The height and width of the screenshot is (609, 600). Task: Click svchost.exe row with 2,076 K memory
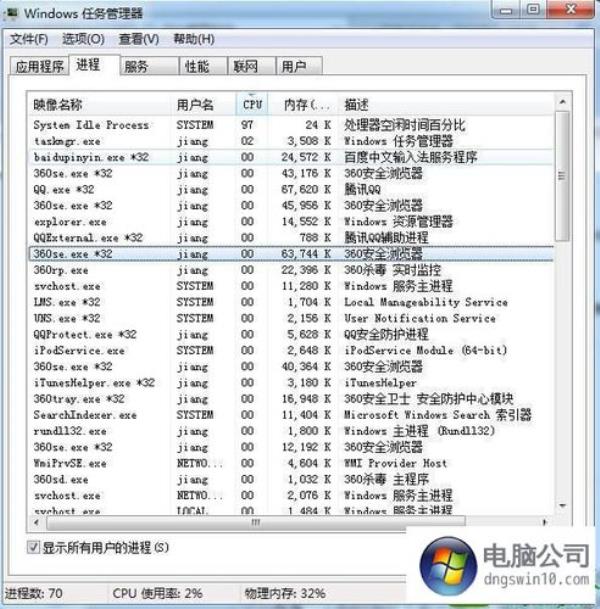[x=291, y=496]
